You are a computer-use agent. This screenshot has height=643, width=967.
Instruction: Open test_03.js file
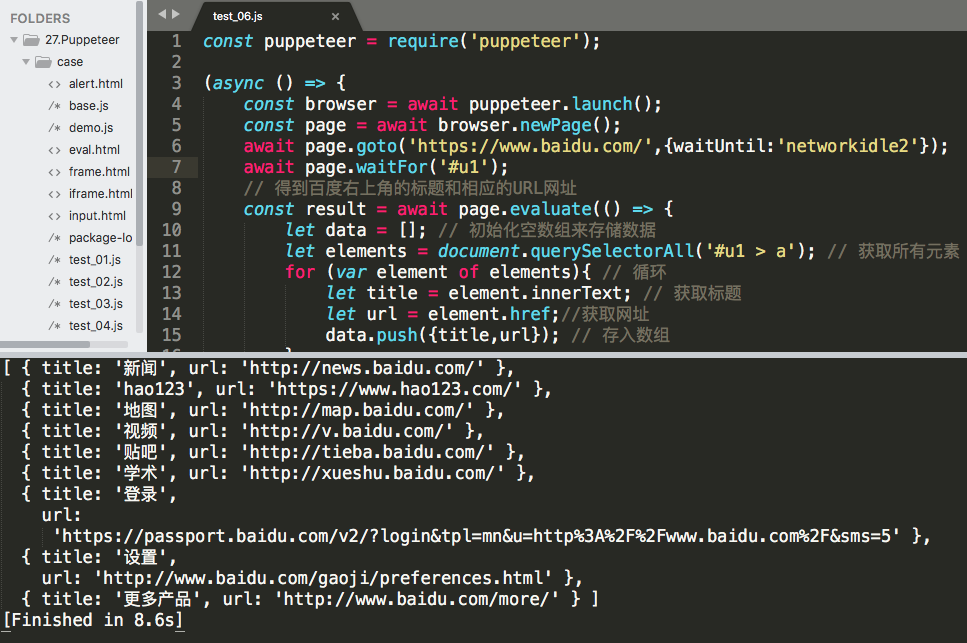pos(96,304)
